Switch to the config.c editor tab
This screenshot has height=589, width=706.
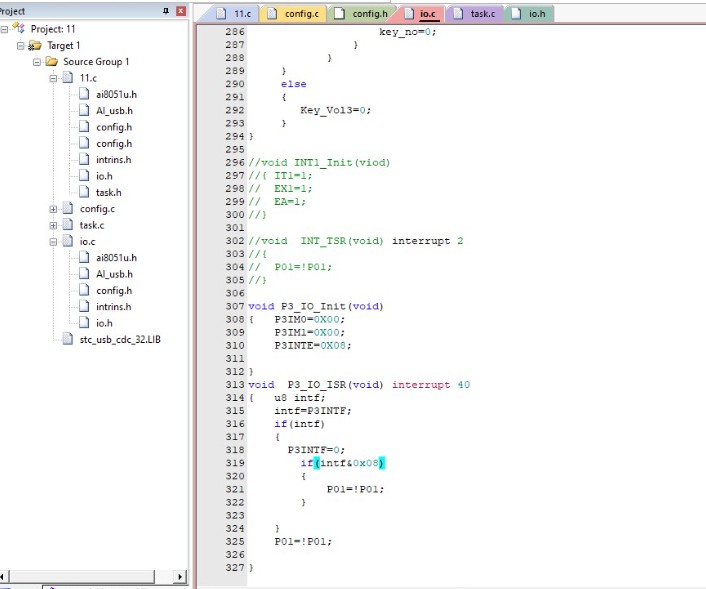(293, 14)
